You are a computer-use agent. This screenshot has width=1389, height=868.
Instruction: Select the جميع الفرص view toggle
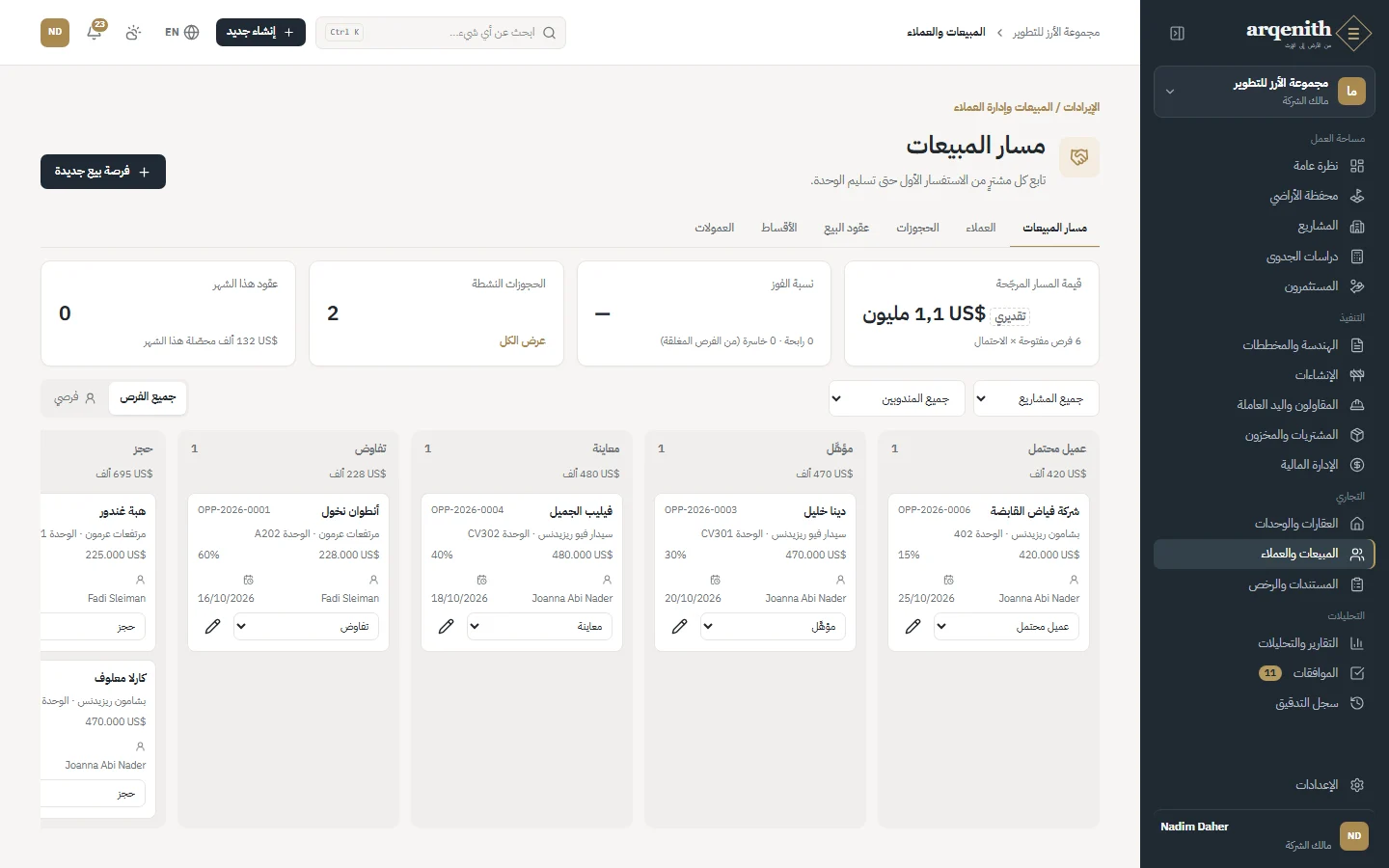pyautogui.click(x=148, y=397)
